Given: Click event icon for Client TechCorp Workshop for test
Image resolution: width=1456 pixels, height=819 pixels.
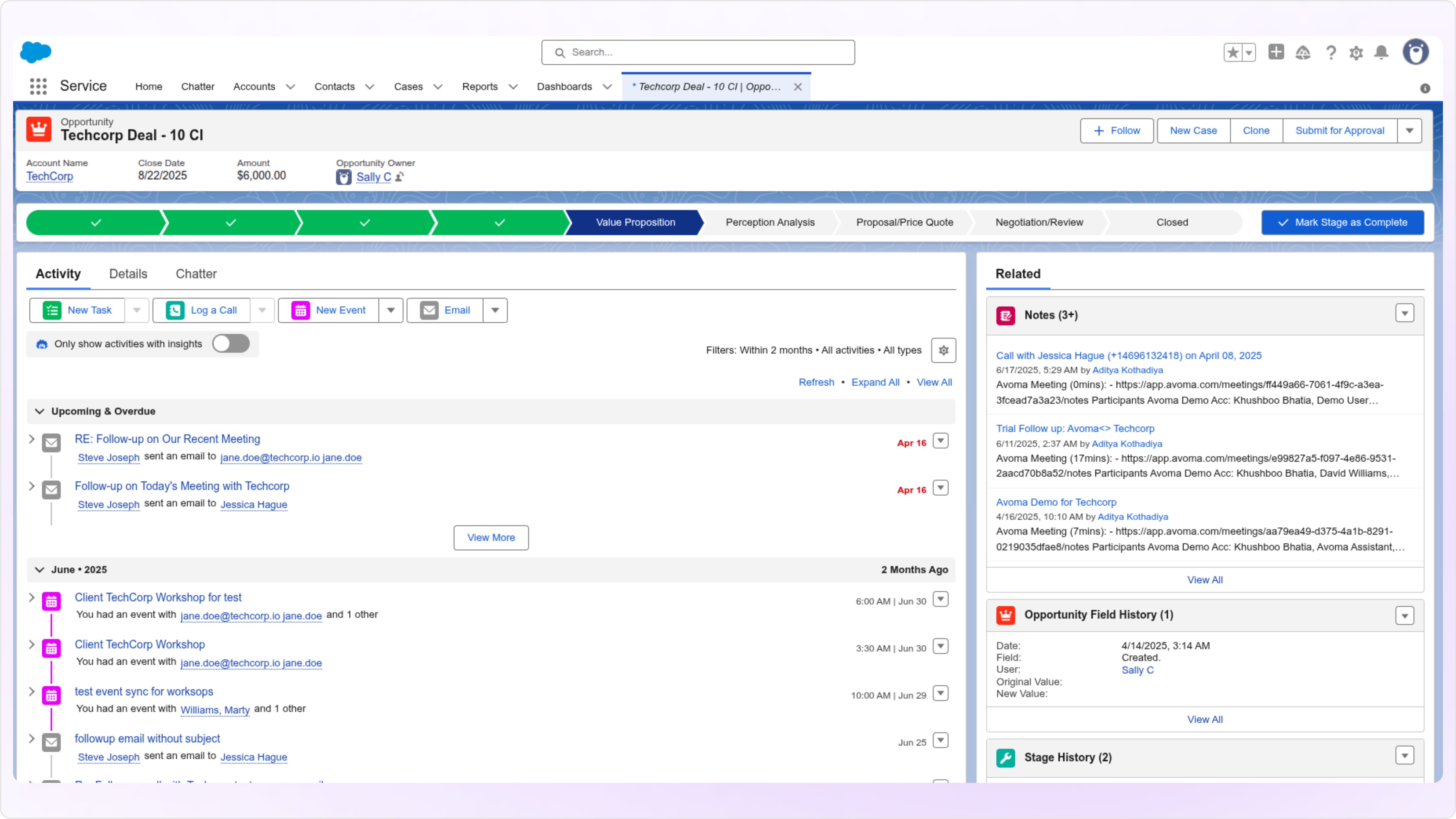Looking at the screenshot, I should [x=51, y=602].
